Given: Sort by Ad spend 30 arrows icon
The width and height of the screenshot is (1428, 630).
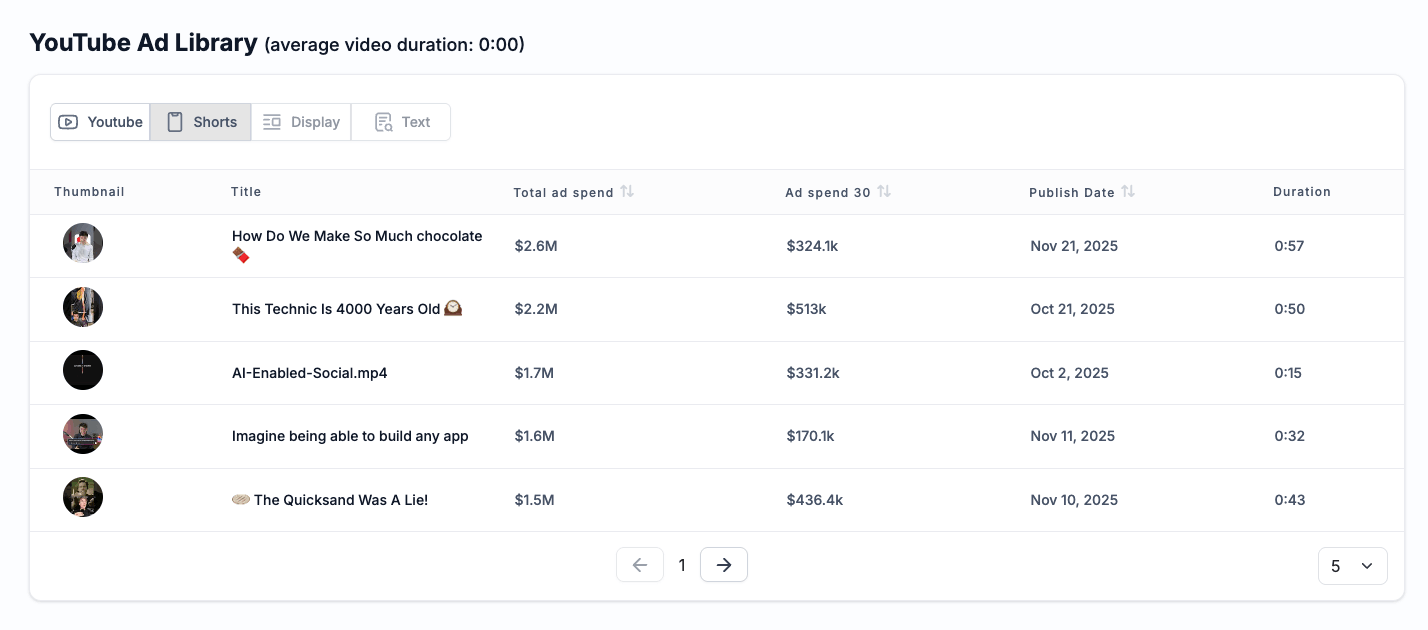Looking at the screenshot, I should pos(884,191).
